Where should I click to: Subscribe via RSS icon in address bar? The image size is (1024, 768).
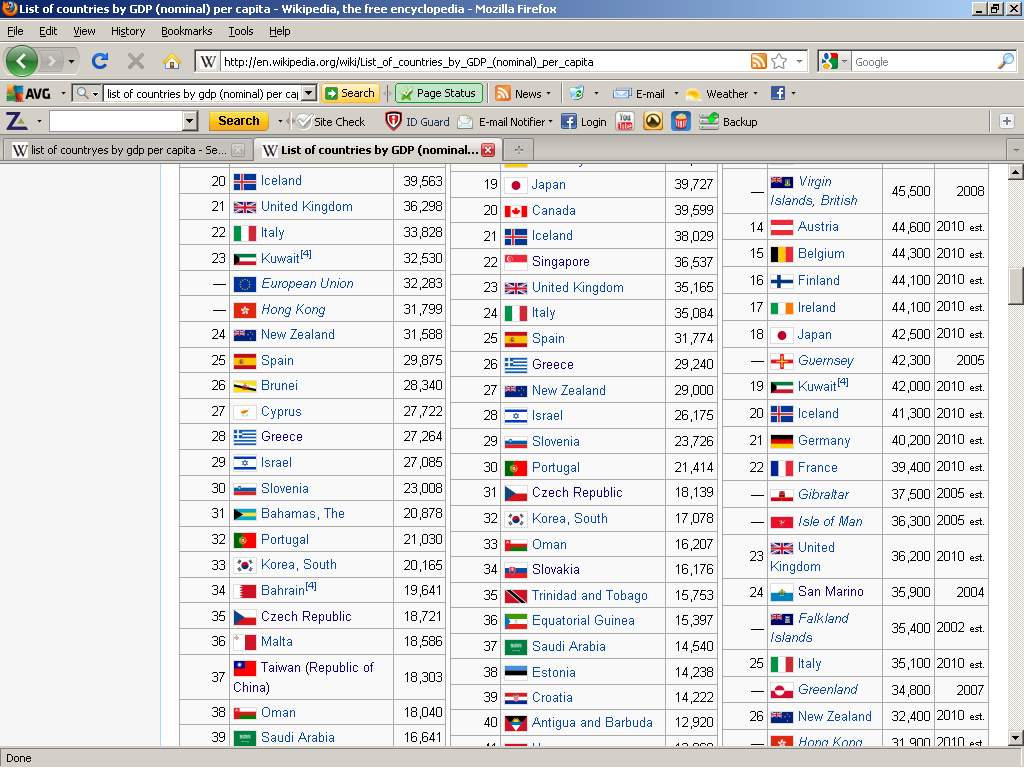point(759,61)
